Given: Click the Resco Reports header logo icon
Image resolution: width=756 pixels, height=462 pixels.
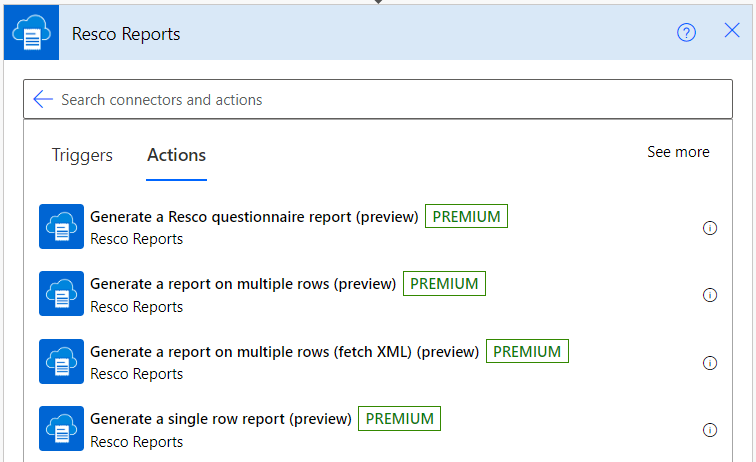Looking at the screenshot, I should coord(31,33).
